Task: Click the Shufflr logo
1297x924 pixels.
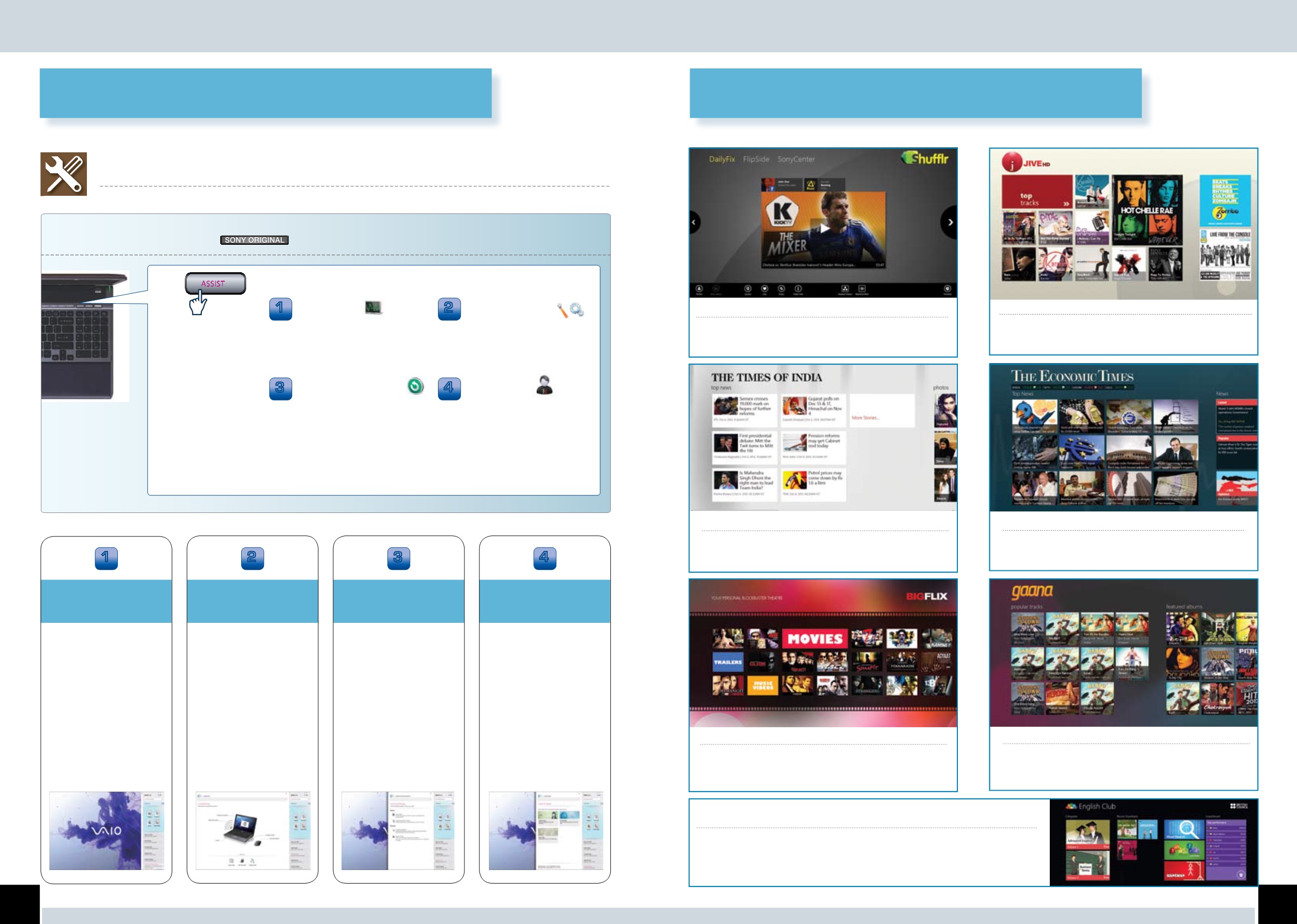Action: pyautogui.click(x=924, y=158)
